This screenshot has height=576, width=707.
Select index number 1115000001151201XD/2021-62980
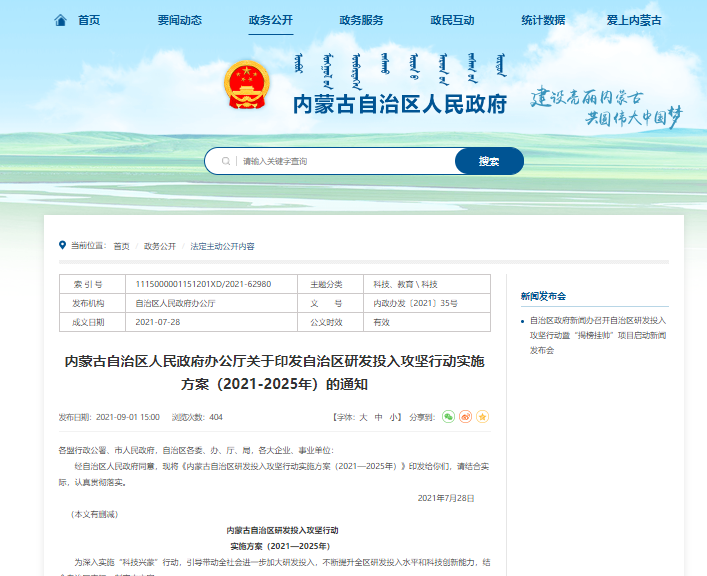tap(203, 284)
